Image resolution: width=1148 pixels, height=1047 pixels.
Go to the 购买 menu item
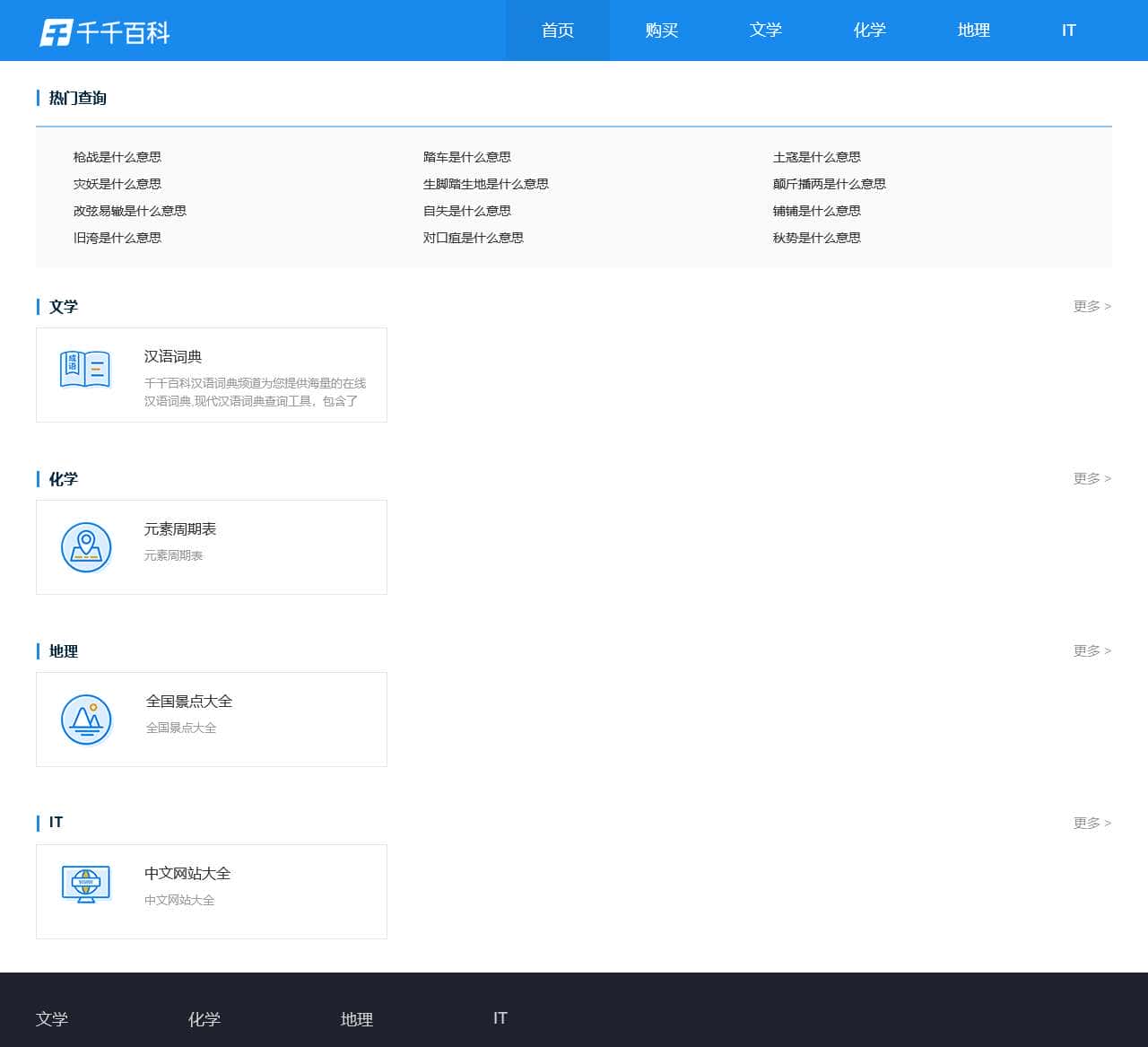661,31
